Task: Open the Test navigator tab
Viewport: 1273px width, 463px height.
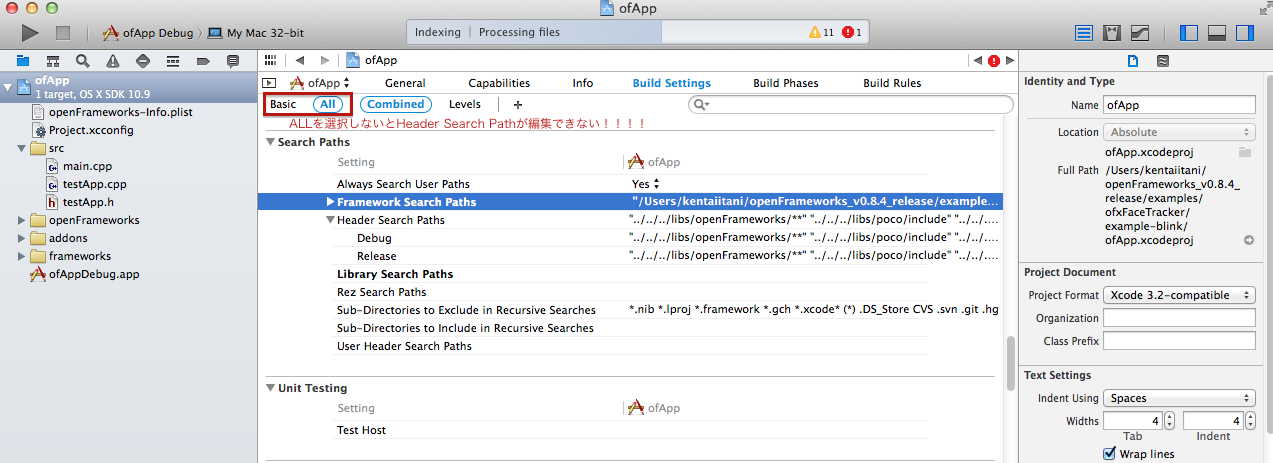Action: point(142,61)
